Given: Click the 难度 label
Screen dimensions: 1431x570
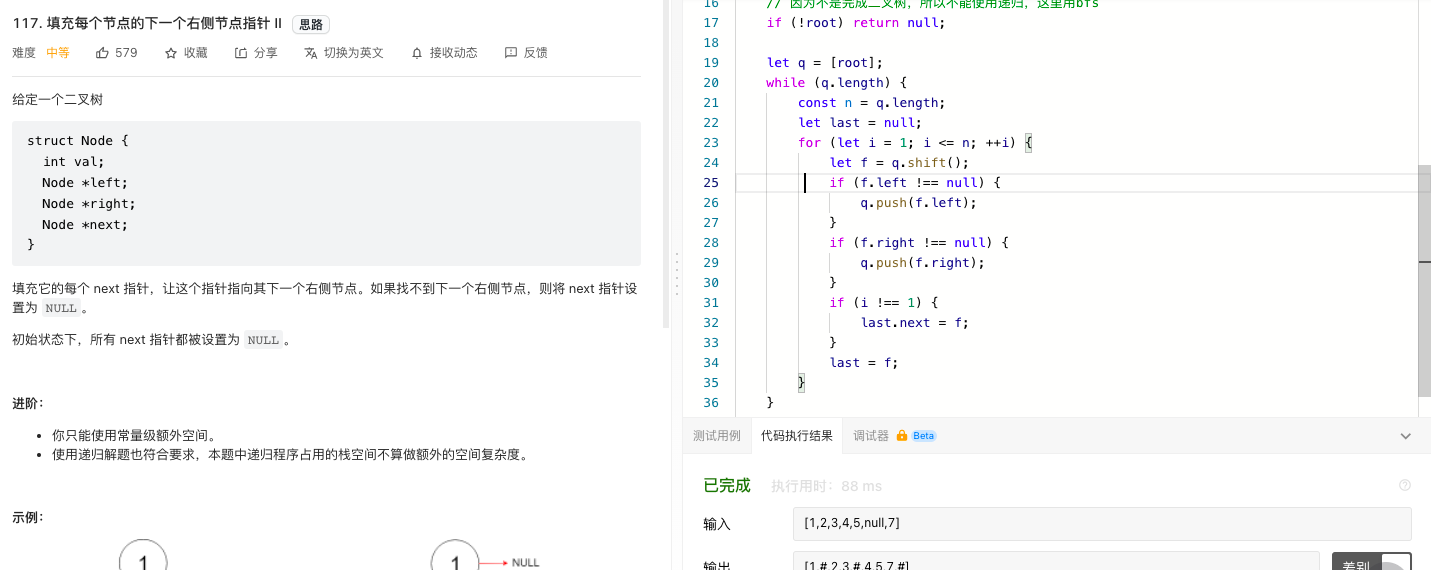Looking at the screenshot, I should pos(24,53).
